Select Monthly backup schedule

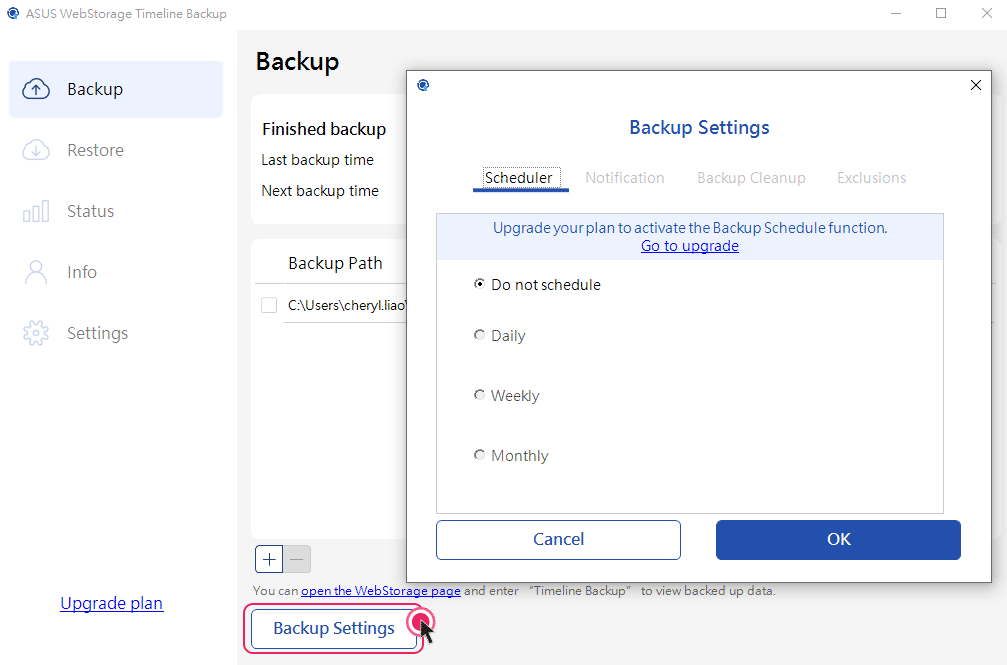coord(480,455)
